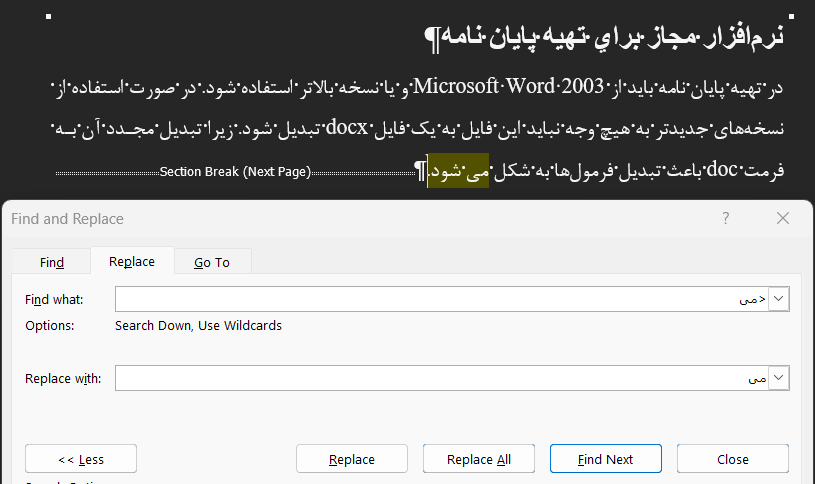Click the highlighted word in the document
The image size is (815, 484).
(459, 171)
